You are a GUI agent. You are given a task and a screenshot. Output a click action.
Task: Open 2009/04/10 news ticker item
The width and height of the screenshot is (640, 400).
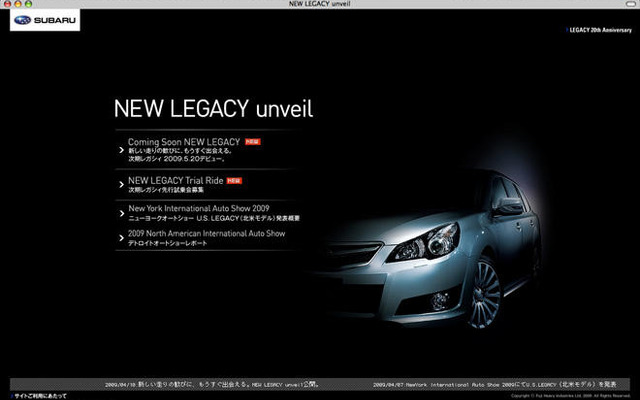[212, 384]
